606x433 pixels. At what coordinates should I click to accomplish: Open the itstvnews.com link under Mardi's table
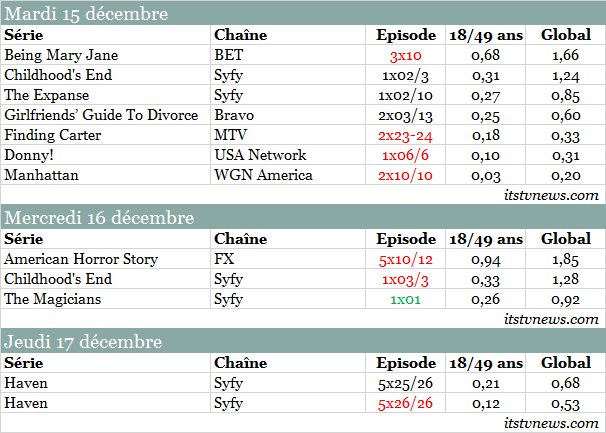(x=552, y=195)
